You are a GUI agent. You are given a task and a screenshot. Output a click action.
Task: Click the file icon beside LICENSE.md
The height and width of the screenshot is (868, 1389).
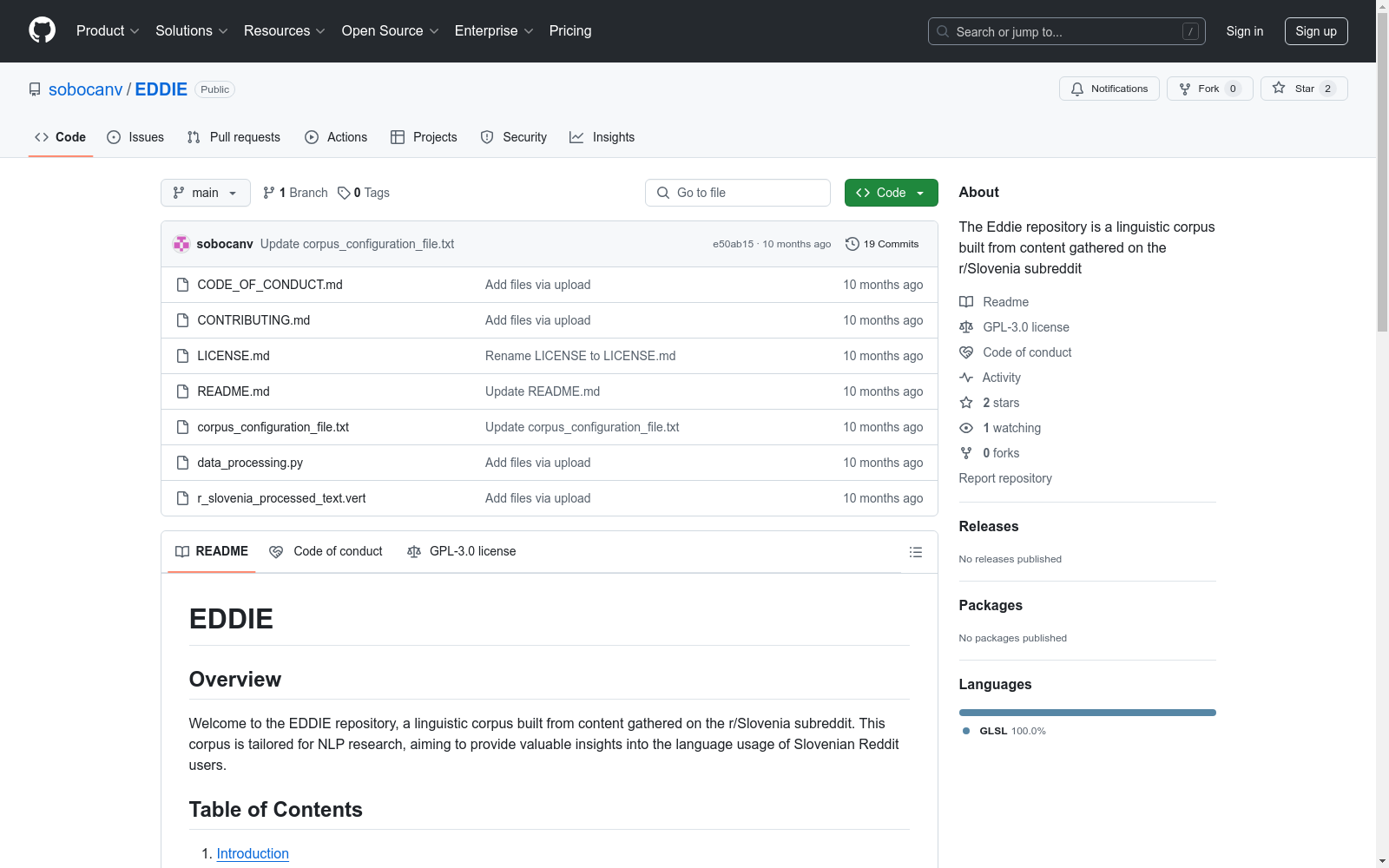(182, 356)
